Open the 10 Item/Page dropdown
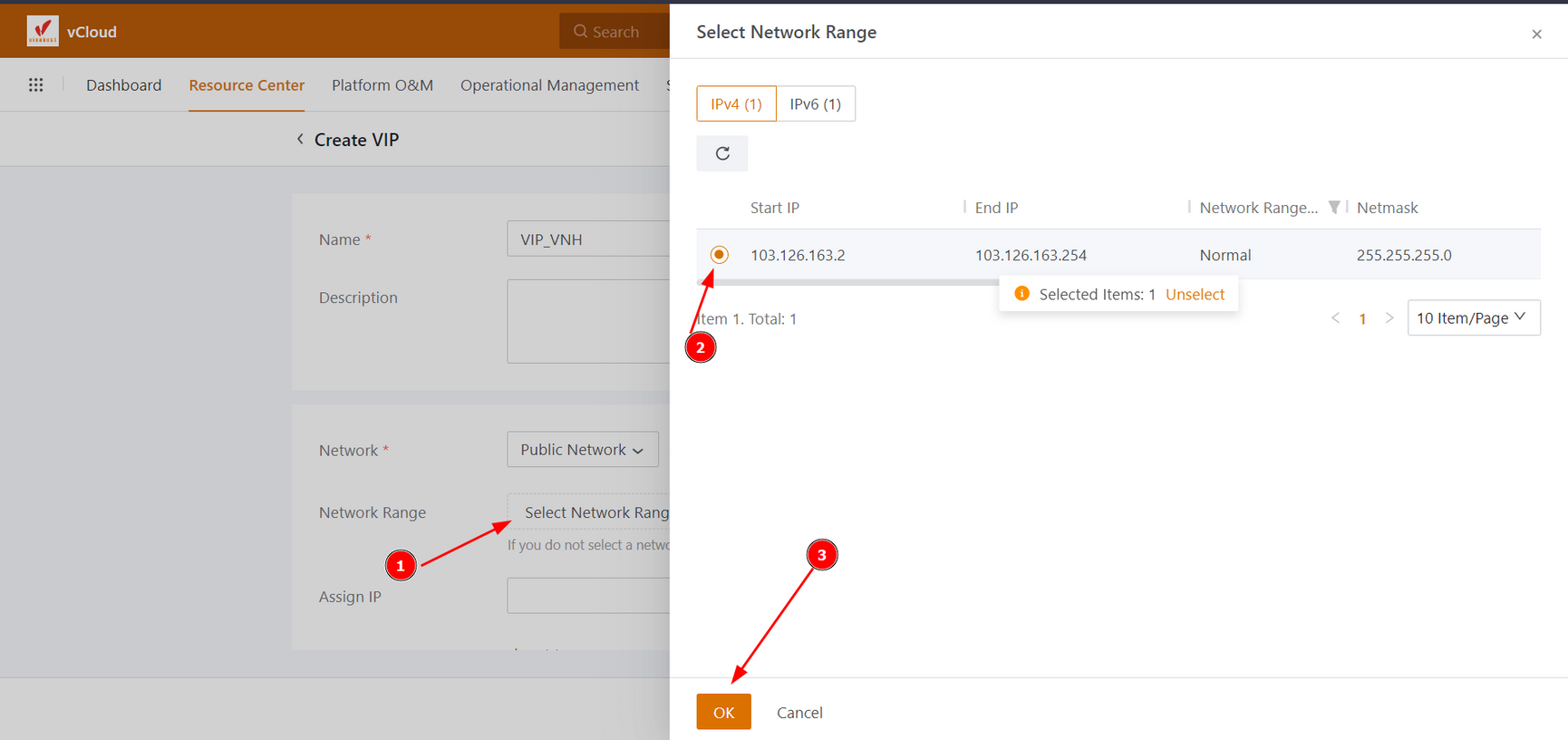1568x740 pixels. tap(1473, 318)
